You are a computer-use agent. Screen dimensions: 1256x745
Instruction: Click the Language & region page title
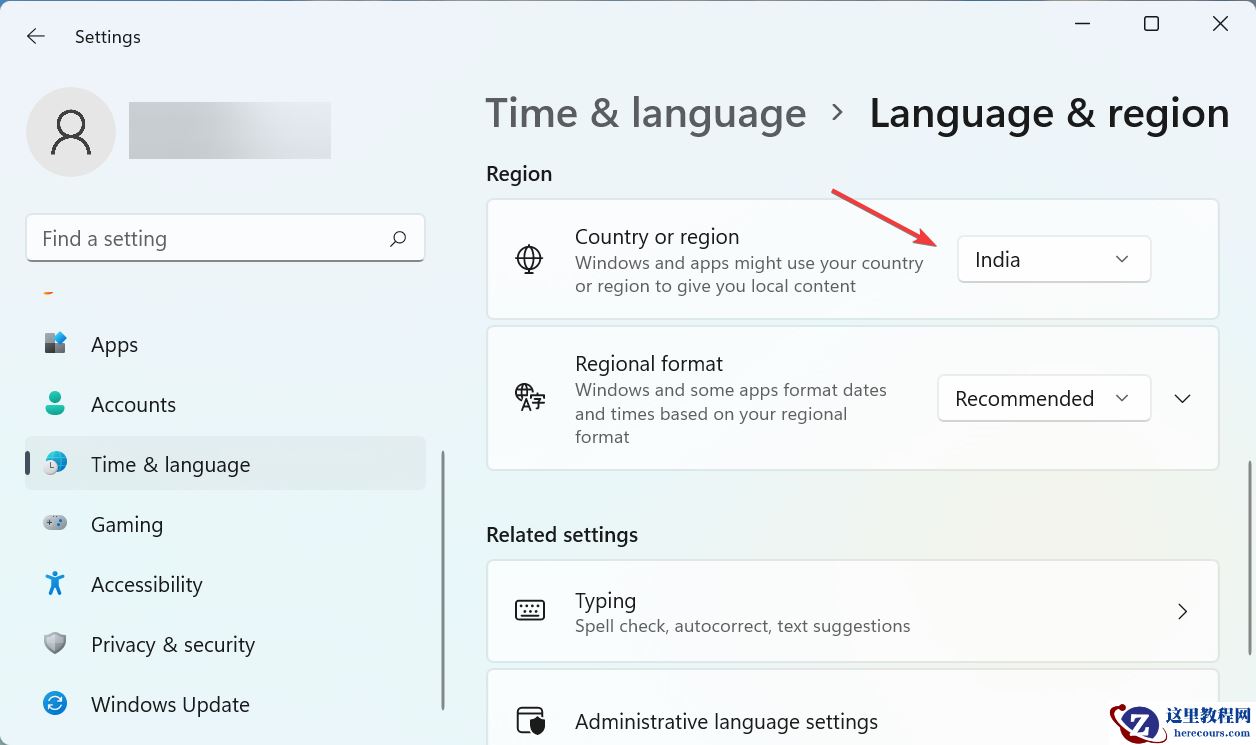(x=1049, y=113)
